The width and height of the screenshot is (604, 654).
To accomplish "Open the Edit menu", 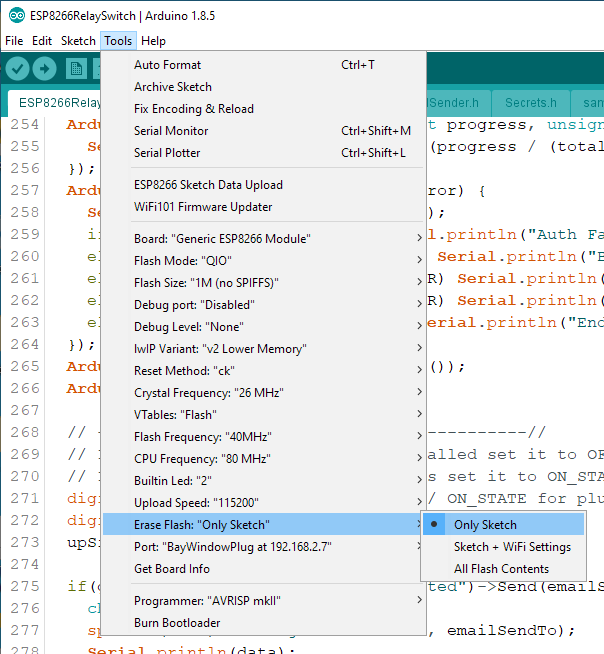I will (42, 41).
